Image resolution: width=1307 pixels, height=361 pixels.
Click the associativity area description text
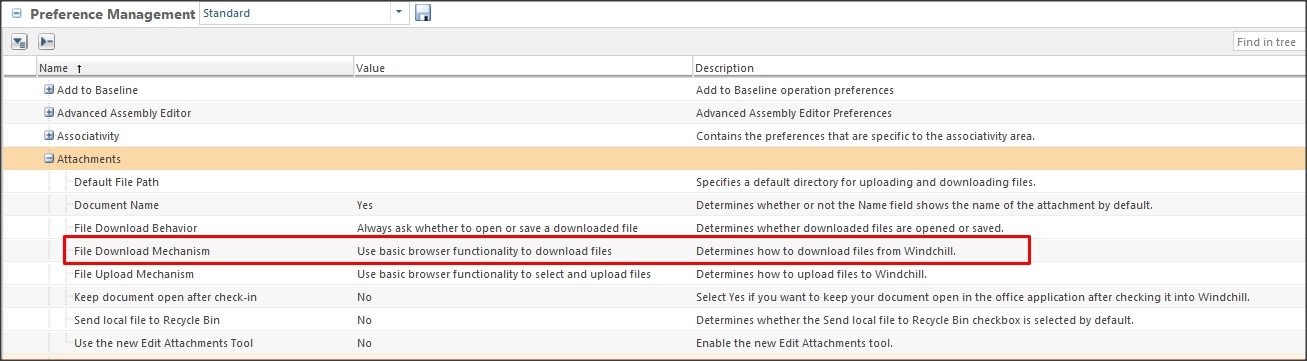(865, 136)
